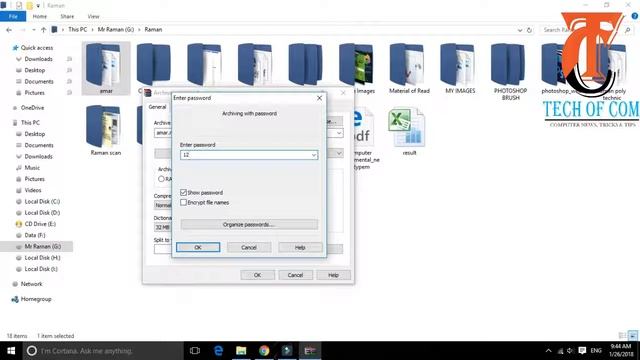640x360 pixels.
Task: Open the File ribbon tab
Action: tap(13, 16)
